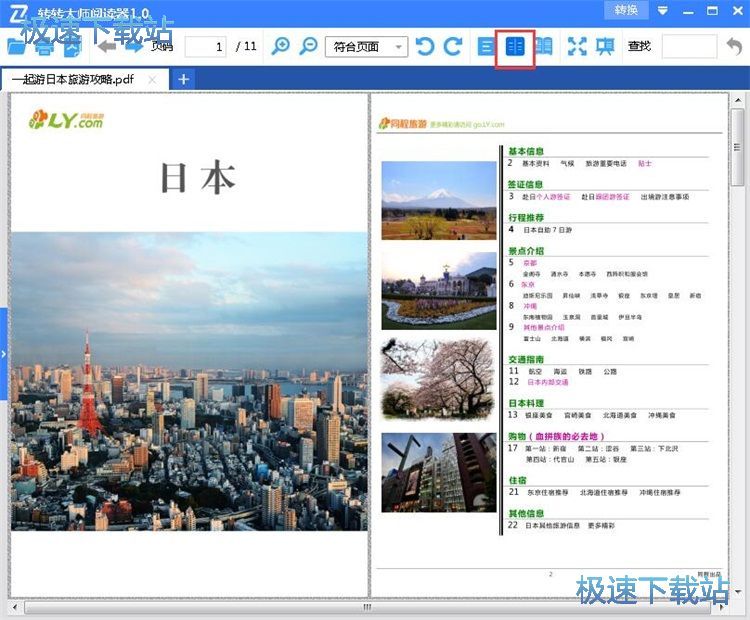
Task: Open the title bar menu dropdown arrow
Action: click(662, 10)
